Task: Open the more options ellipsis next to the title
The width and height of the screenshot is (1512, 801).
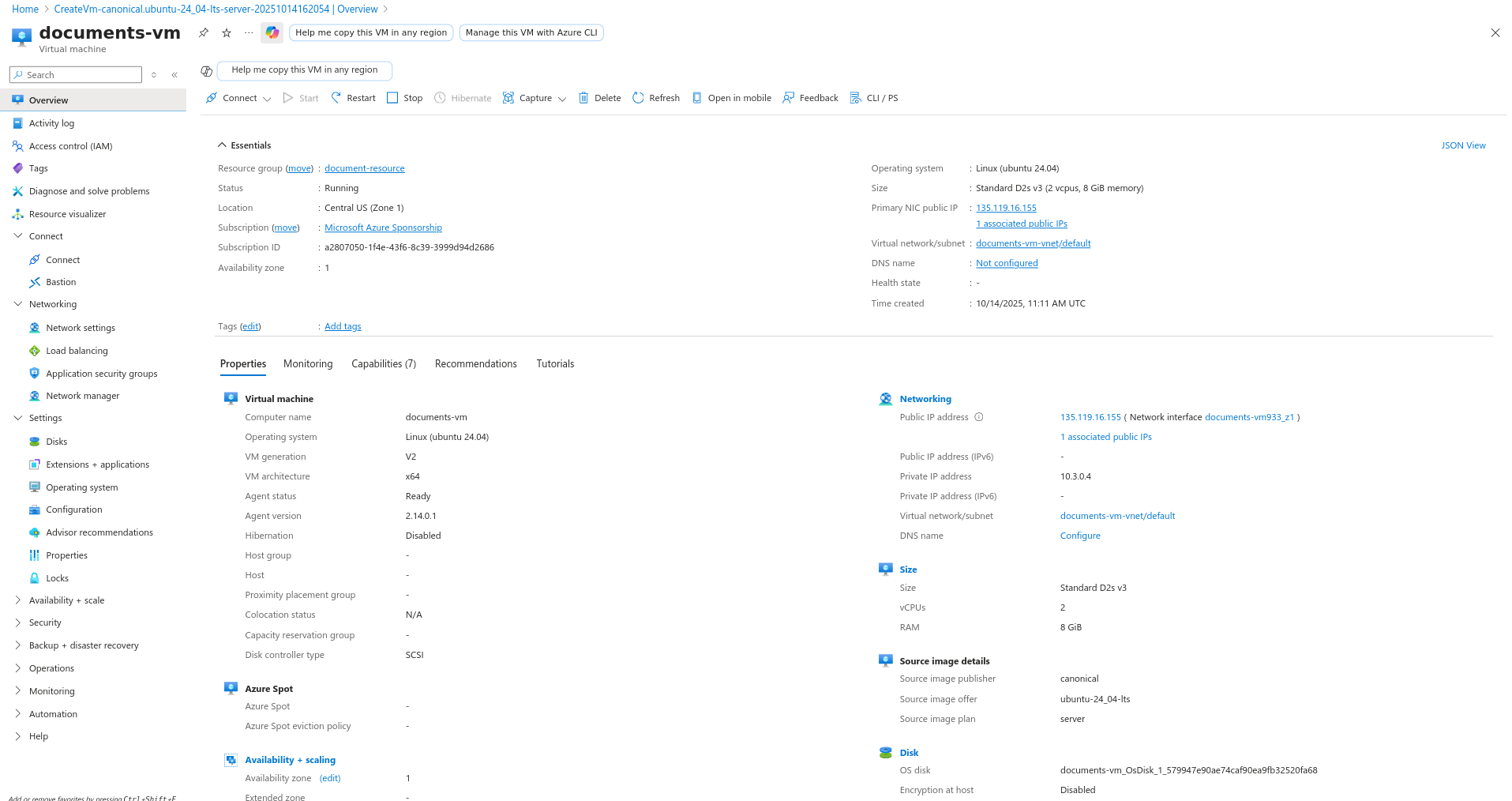Action: coord(249,32)
